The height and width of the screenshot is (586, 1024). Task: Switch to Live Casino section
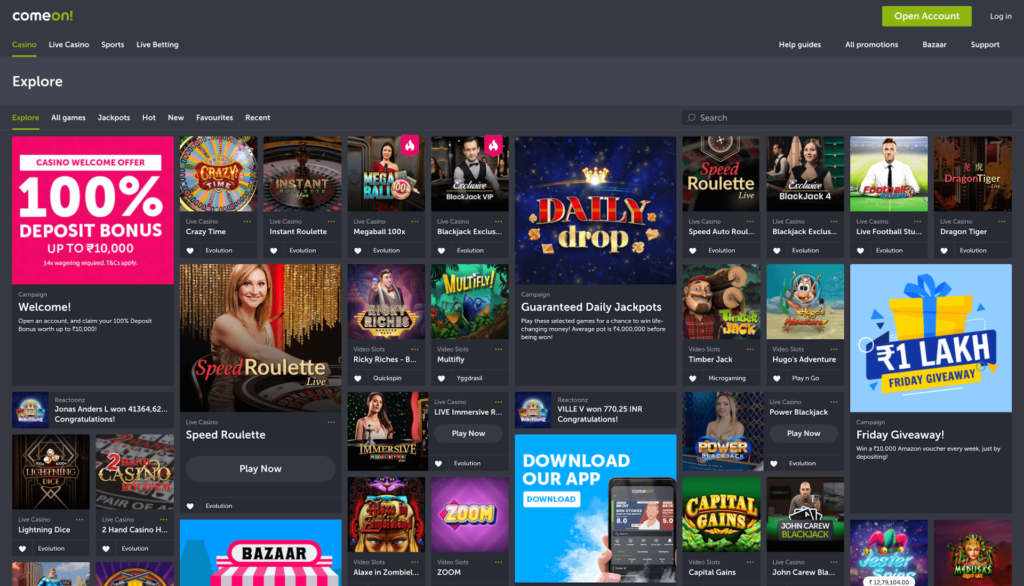(69, 44)
